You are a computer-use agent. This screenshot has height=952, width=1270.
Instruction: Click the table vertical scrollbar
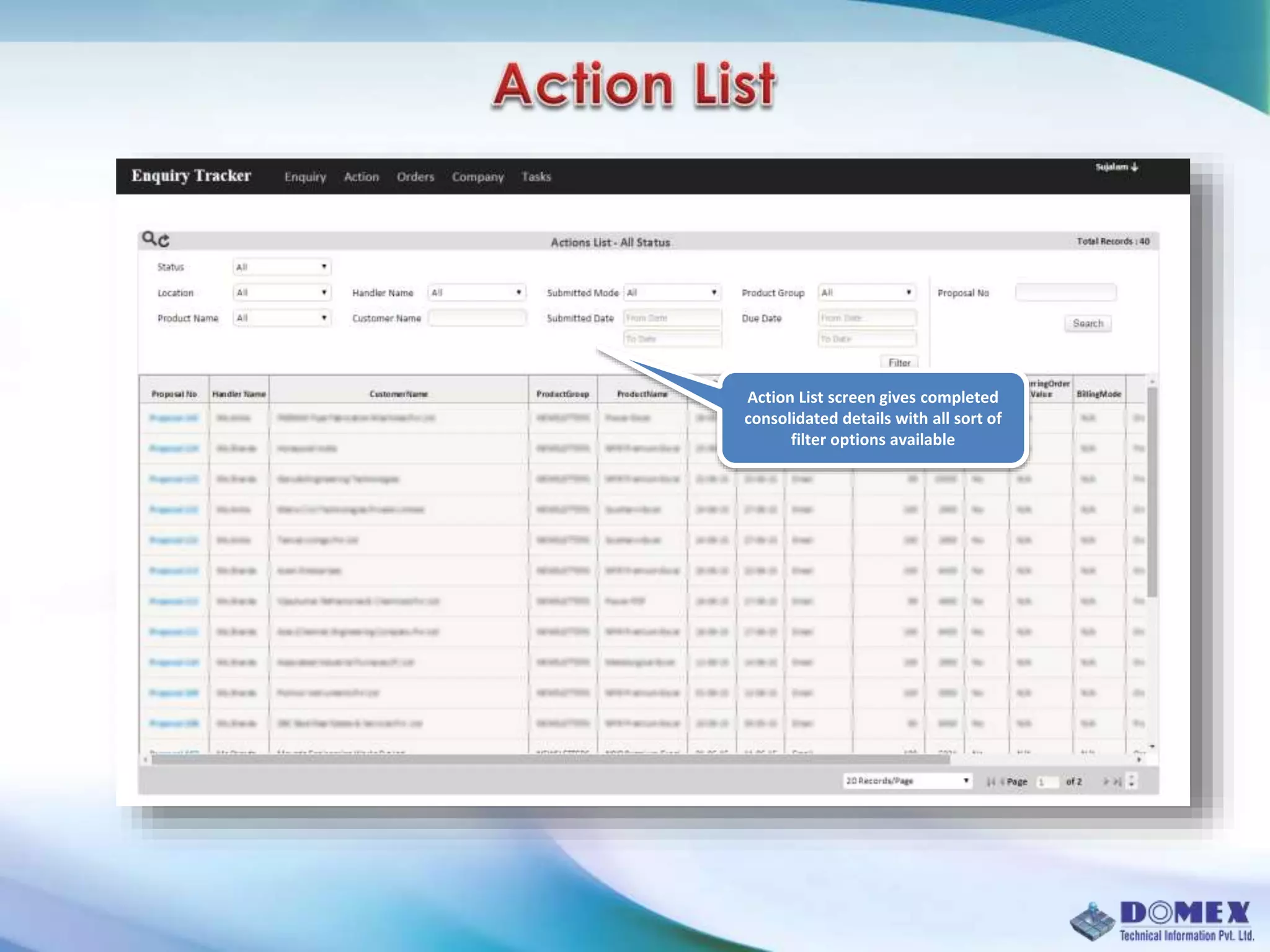1152,493
